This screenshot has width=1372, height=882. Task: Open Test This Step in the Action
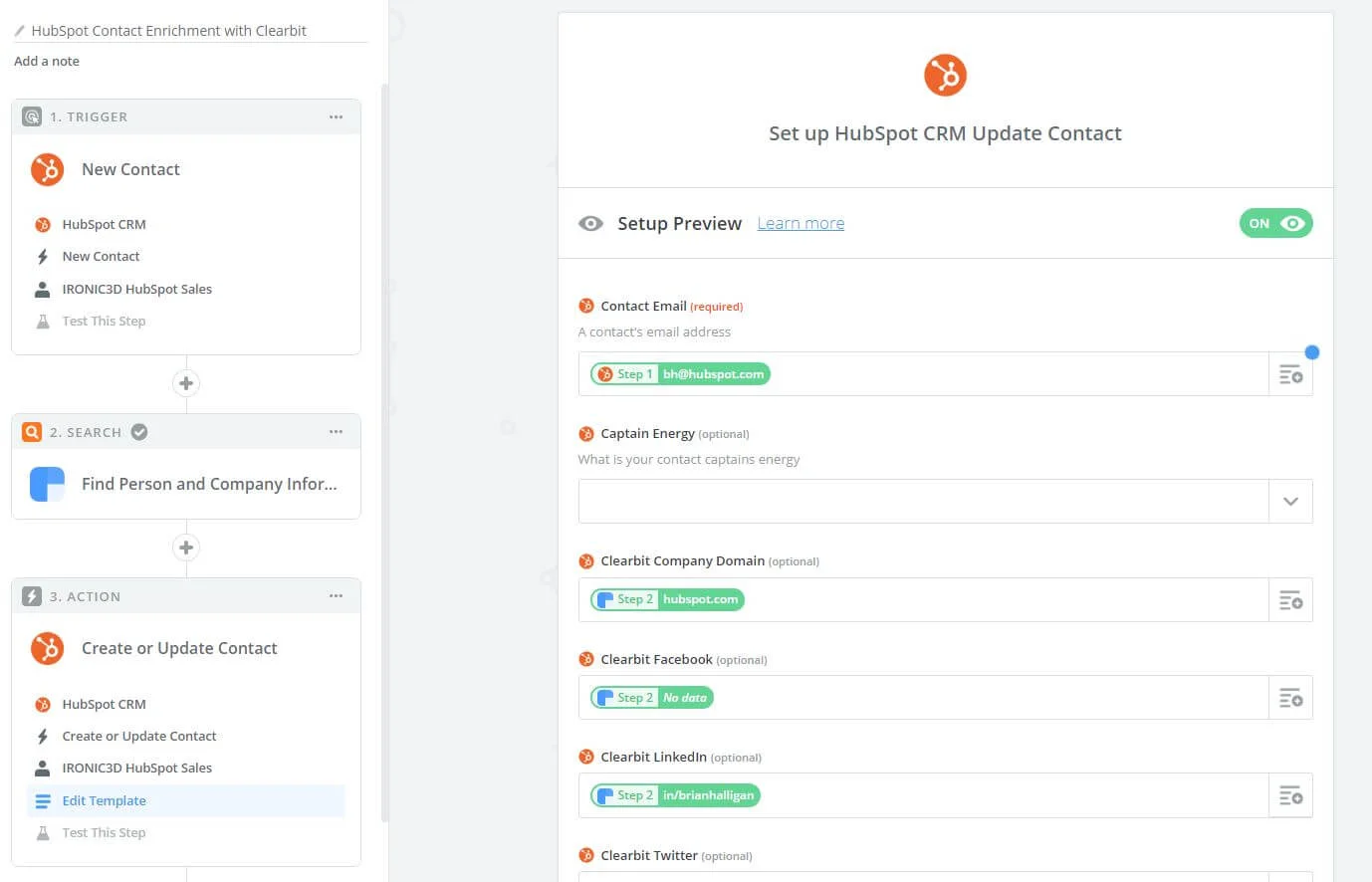[104, 832]
